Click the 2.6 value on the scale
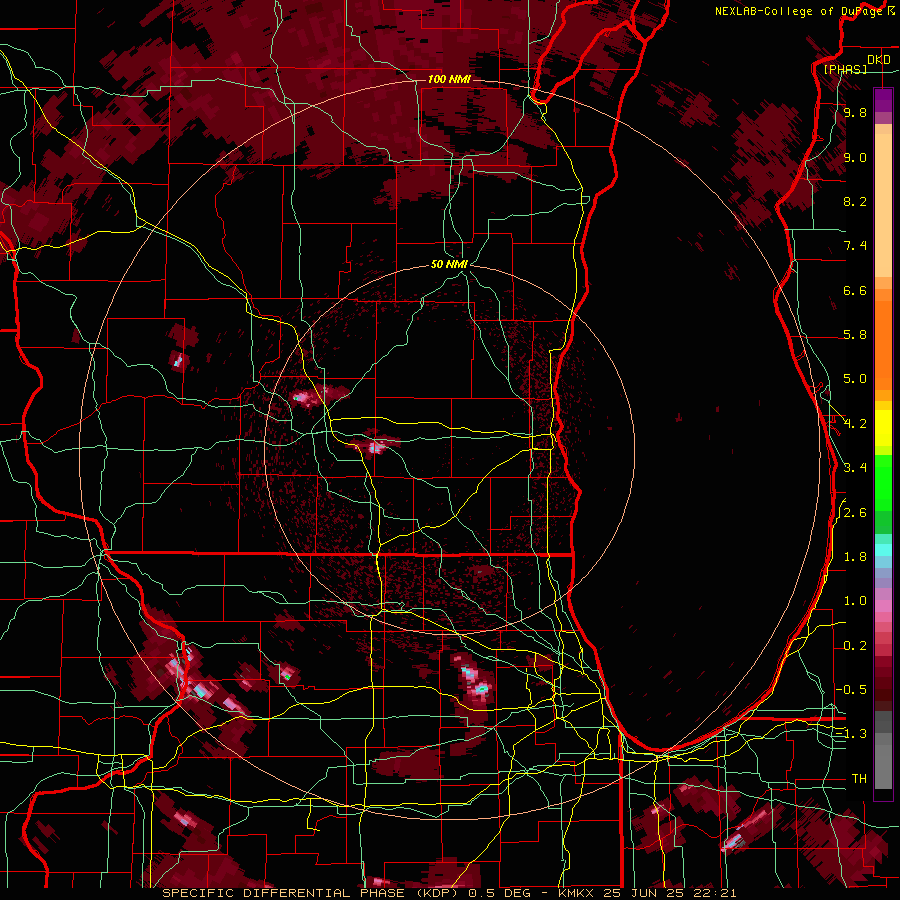The image size is (900, 900). [x=855, y=513]
